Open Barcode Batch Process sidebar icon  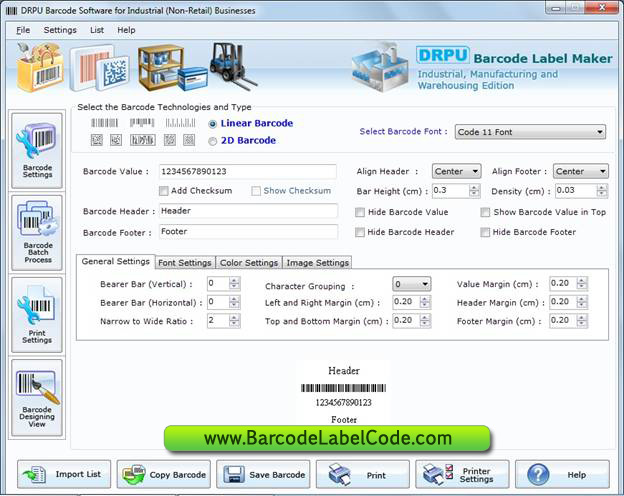[x=37, y=233]
